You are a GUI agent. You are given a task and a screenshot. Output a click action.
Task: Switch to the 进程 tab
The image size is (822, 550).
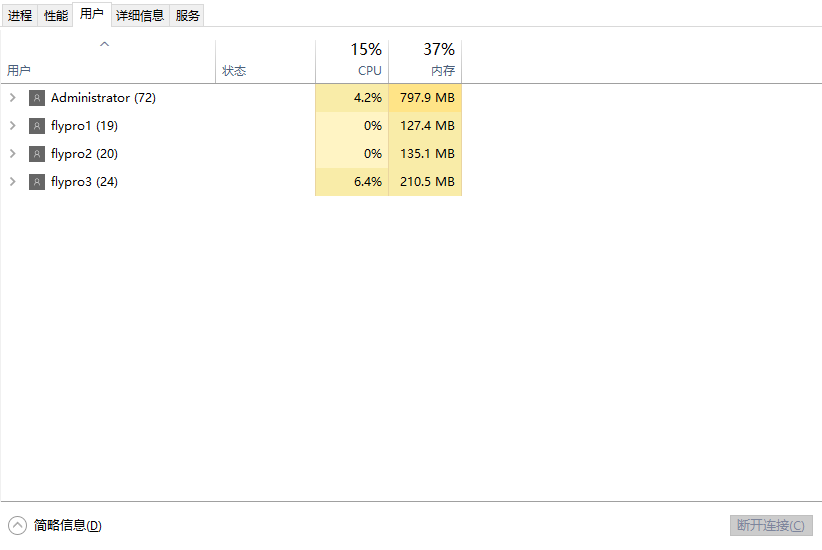click(20, 15)
